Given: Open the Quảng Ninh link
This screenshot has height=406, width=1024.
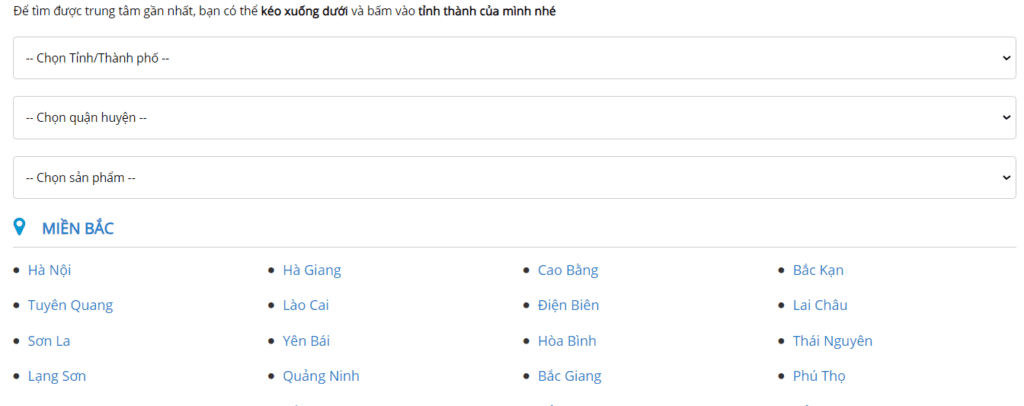Looking at the screenshot, I should coord(321,376).
